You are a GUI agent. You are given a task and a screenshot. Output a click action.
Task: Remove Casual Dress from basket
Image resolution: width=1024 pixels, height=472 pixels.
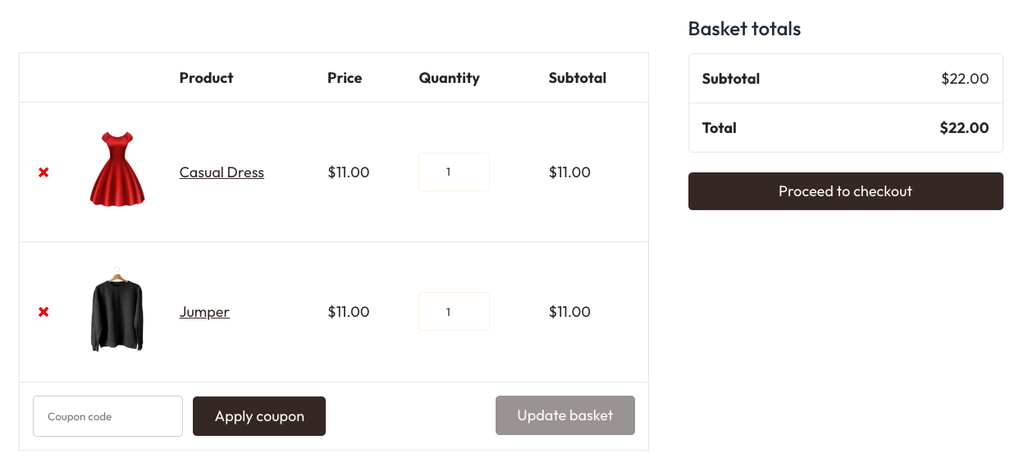click(x=43, y=172)
